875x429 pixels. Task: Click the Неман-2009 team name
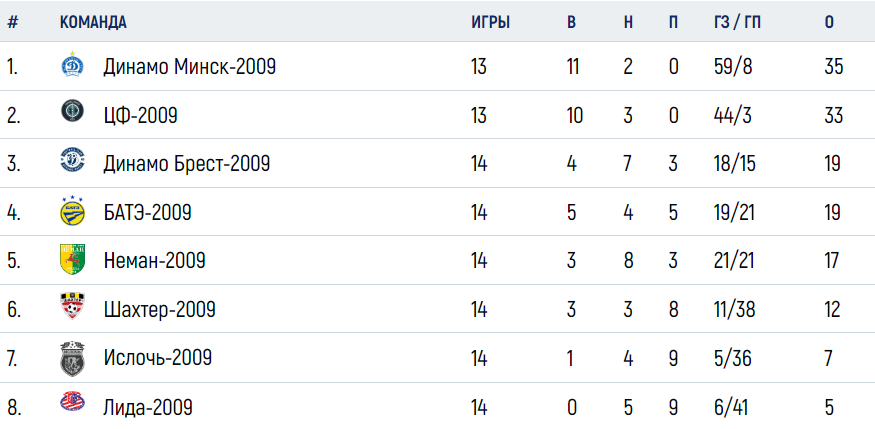pyautogui.click(x=154, y=261)
